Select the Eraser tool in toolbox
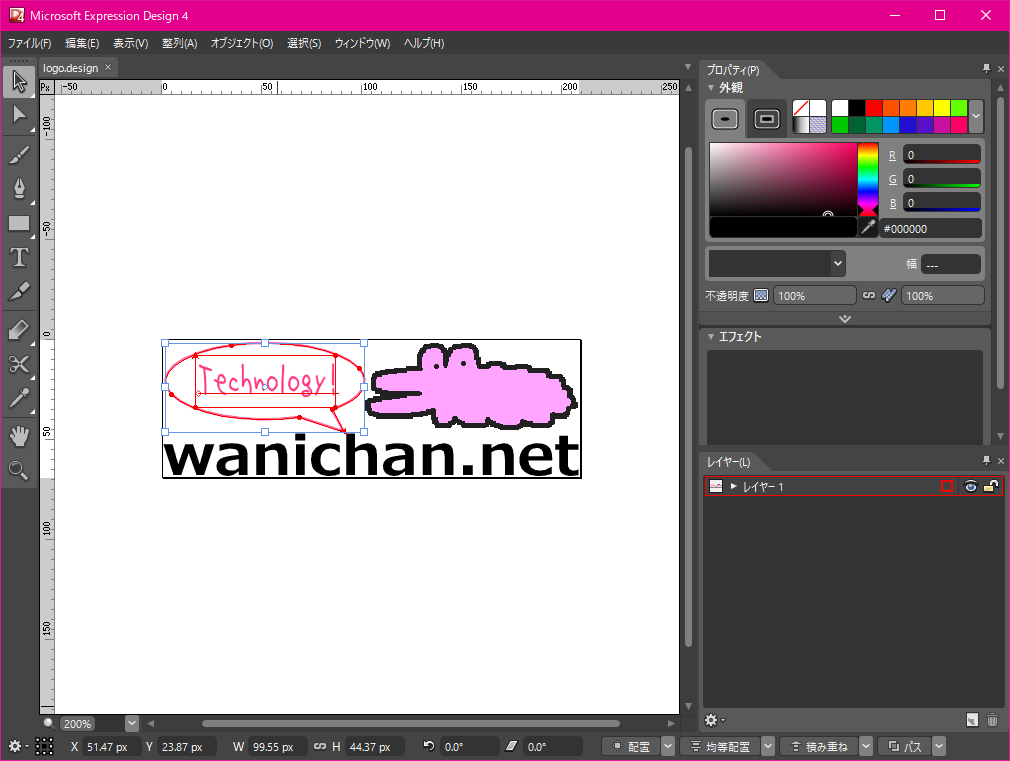1010x761 pixels. point(19,331)
